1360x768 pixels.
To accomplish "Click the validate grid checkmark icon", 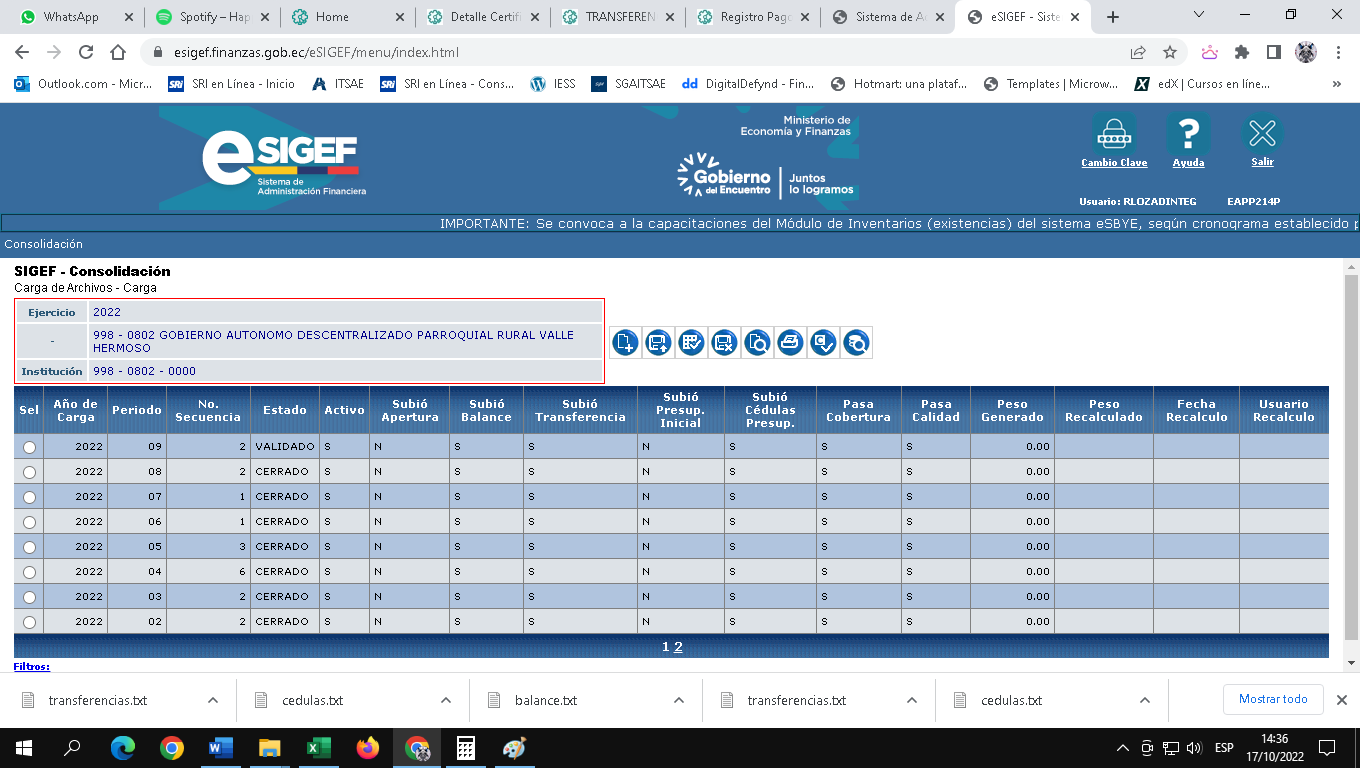I will 691,343.
